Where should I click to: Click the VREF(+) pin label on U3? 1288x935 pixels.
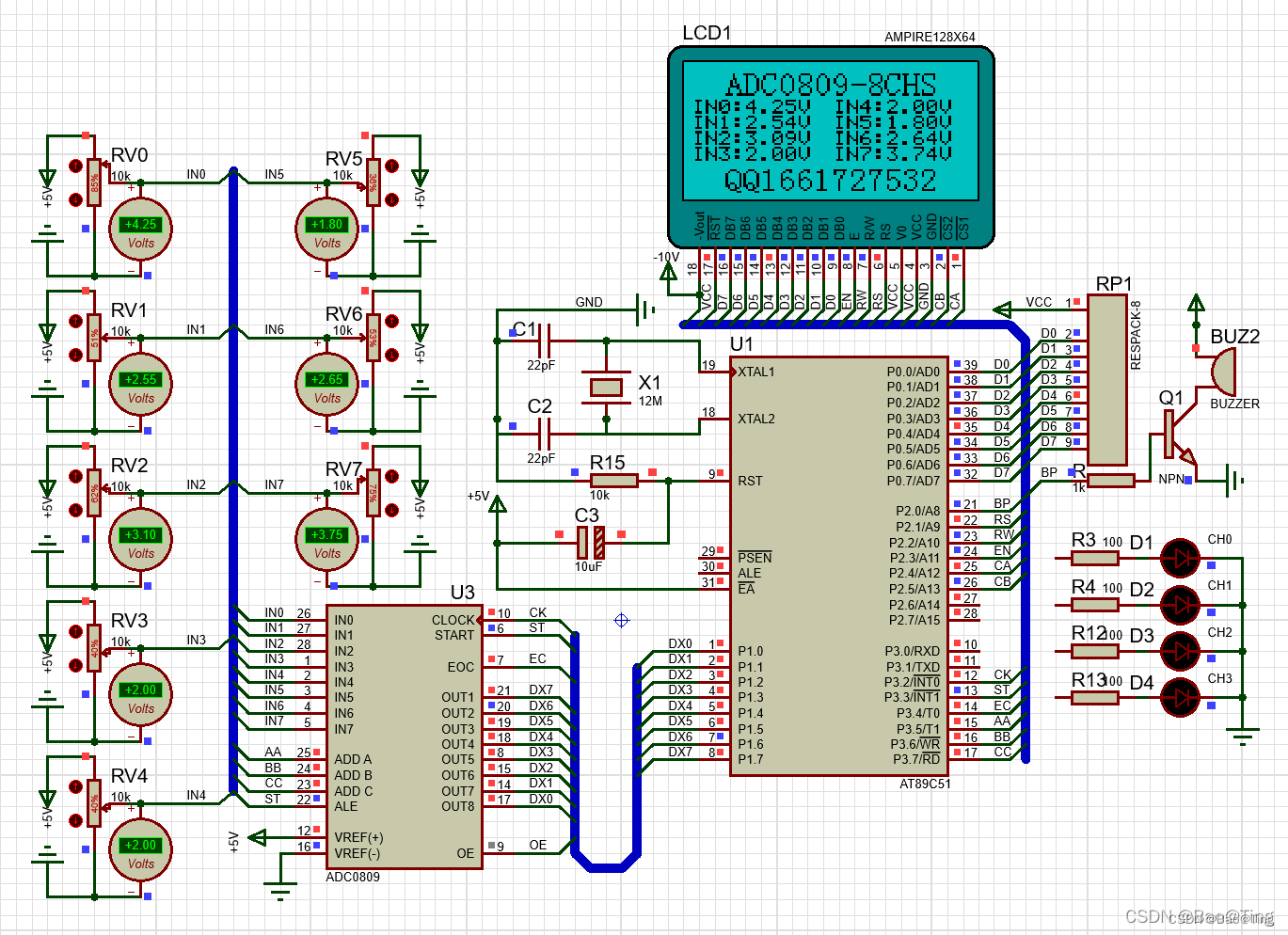358,837
